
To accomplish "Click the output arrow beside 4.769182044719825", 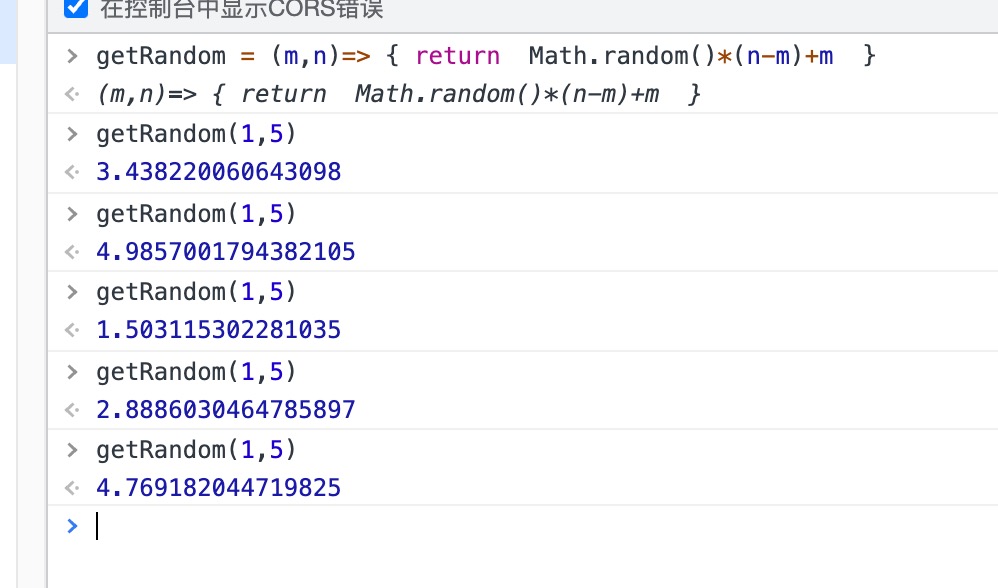I will coord(71,488).
